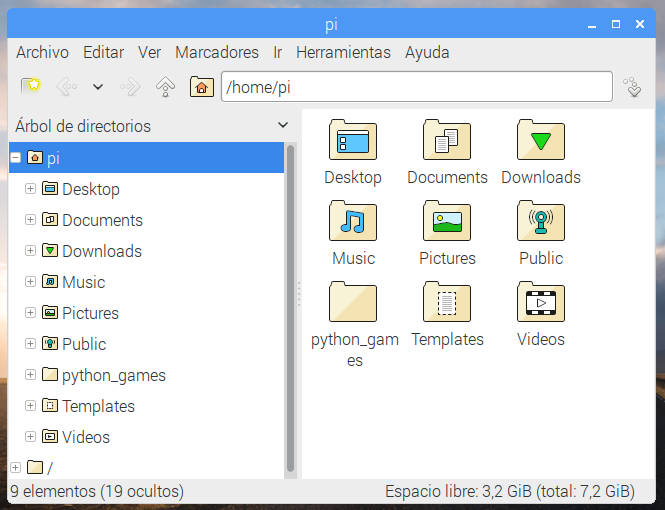This screenshot has width=665, height=510.
Task: Click the go-to-path icon beside address bar
Action: pos(632,87)
